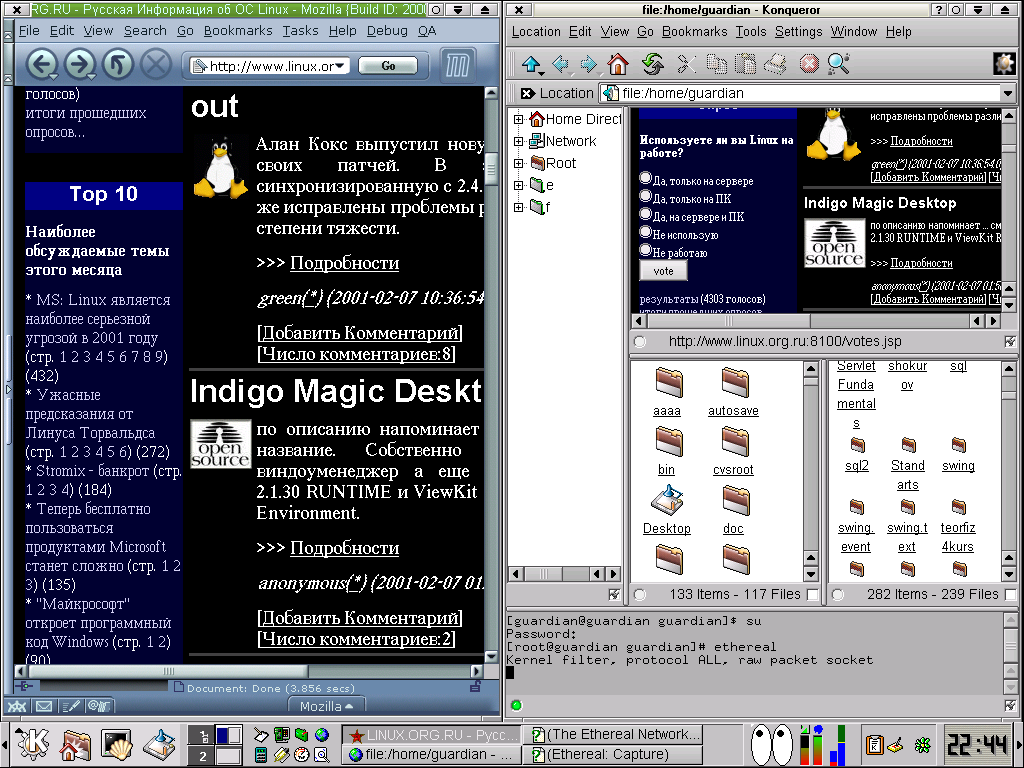Expand the 'f' tree node
1024x768 pixels.
click(519, 208)
